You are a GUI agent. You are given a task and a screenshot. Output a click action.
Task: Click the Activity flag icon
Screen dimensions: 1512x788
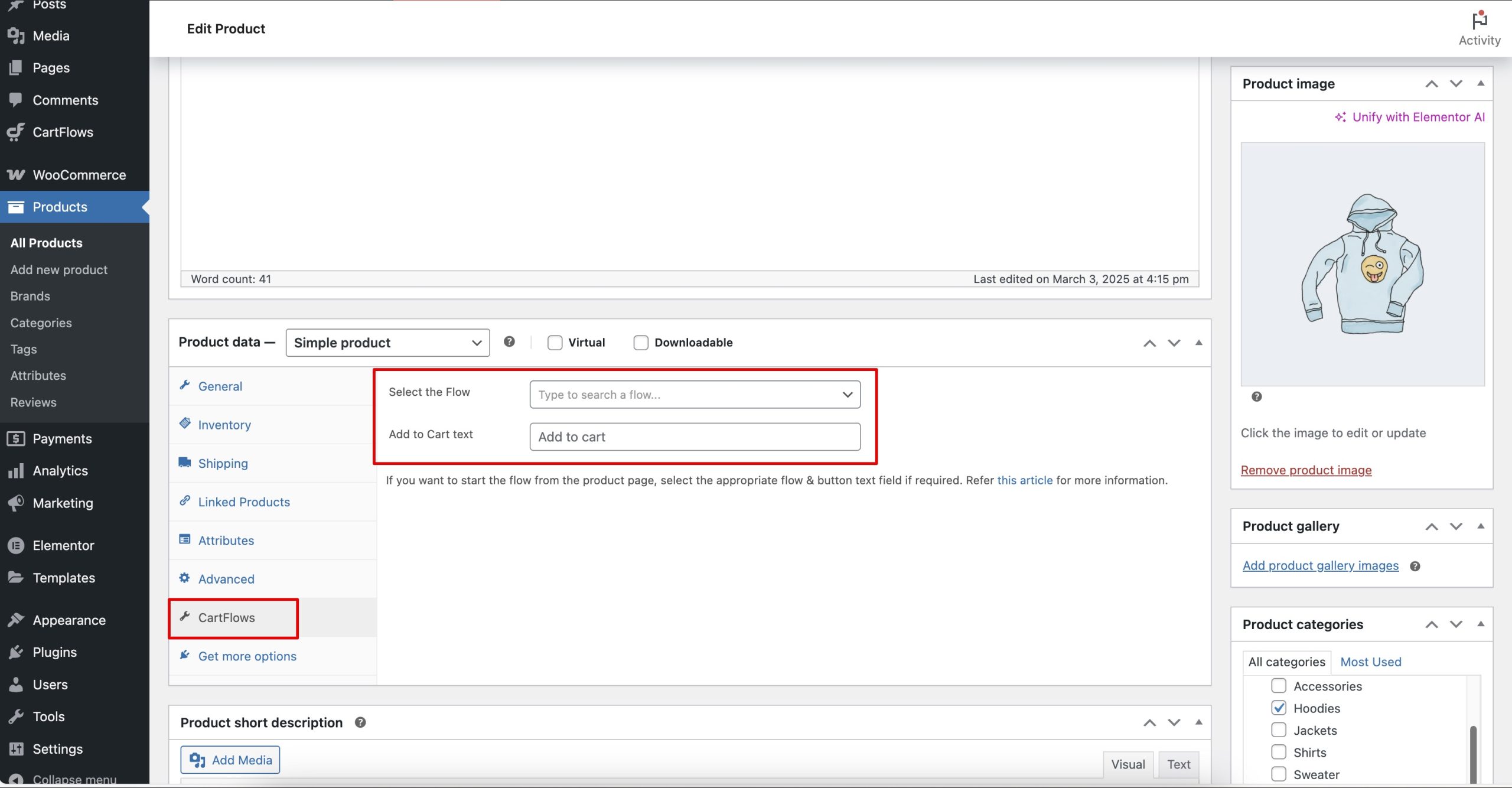[1479, 21]
